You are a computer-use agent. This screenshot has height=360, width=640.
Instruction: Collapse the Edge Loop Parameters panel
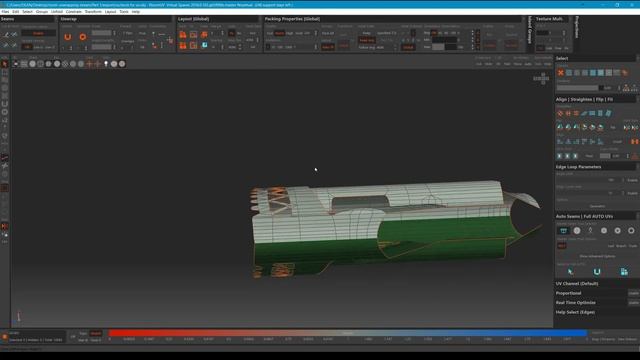596,167
